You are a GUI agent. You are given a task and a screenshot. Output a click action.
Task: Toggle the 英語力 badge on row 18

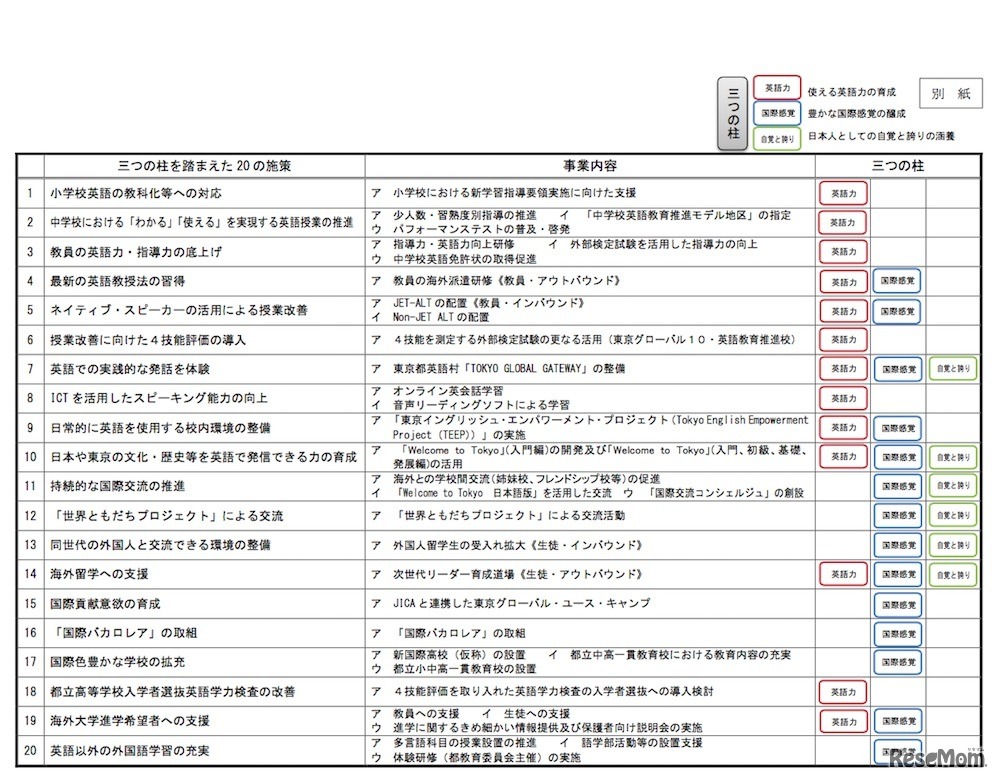click(x=843, y=691)
